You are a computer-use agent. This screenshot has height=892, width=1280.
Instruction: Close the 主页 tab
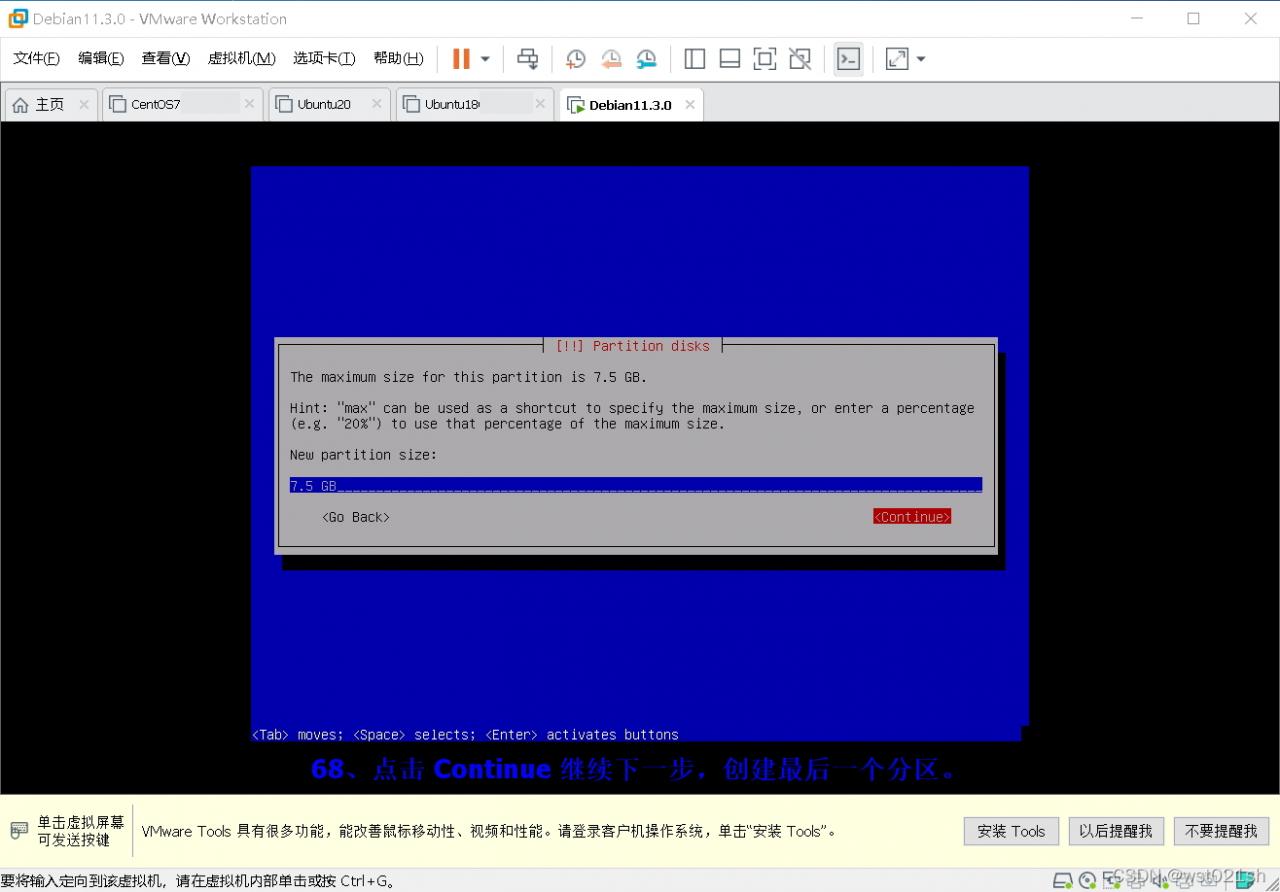(84, 104)
